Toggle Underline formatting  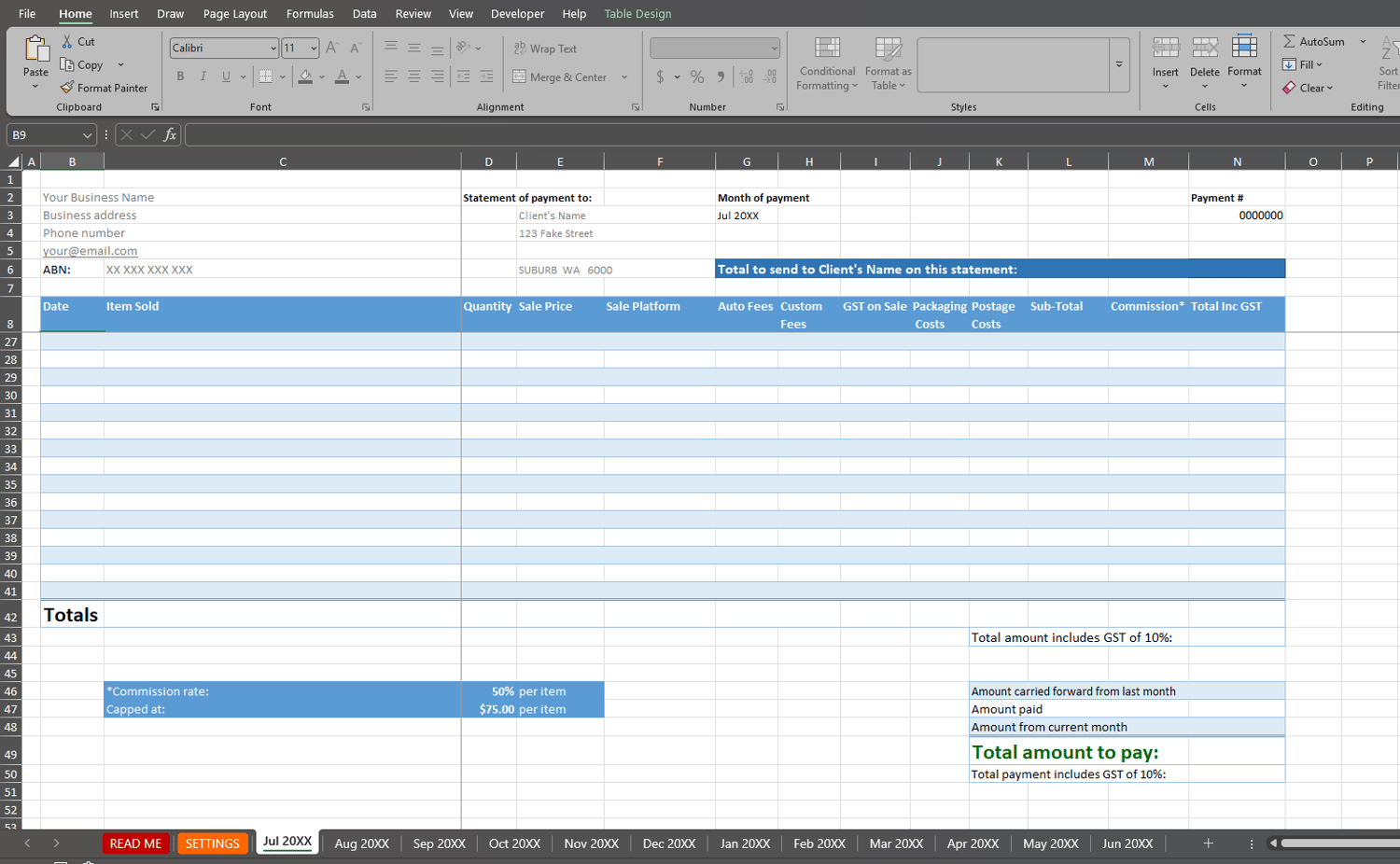click(x=226, y=77)
